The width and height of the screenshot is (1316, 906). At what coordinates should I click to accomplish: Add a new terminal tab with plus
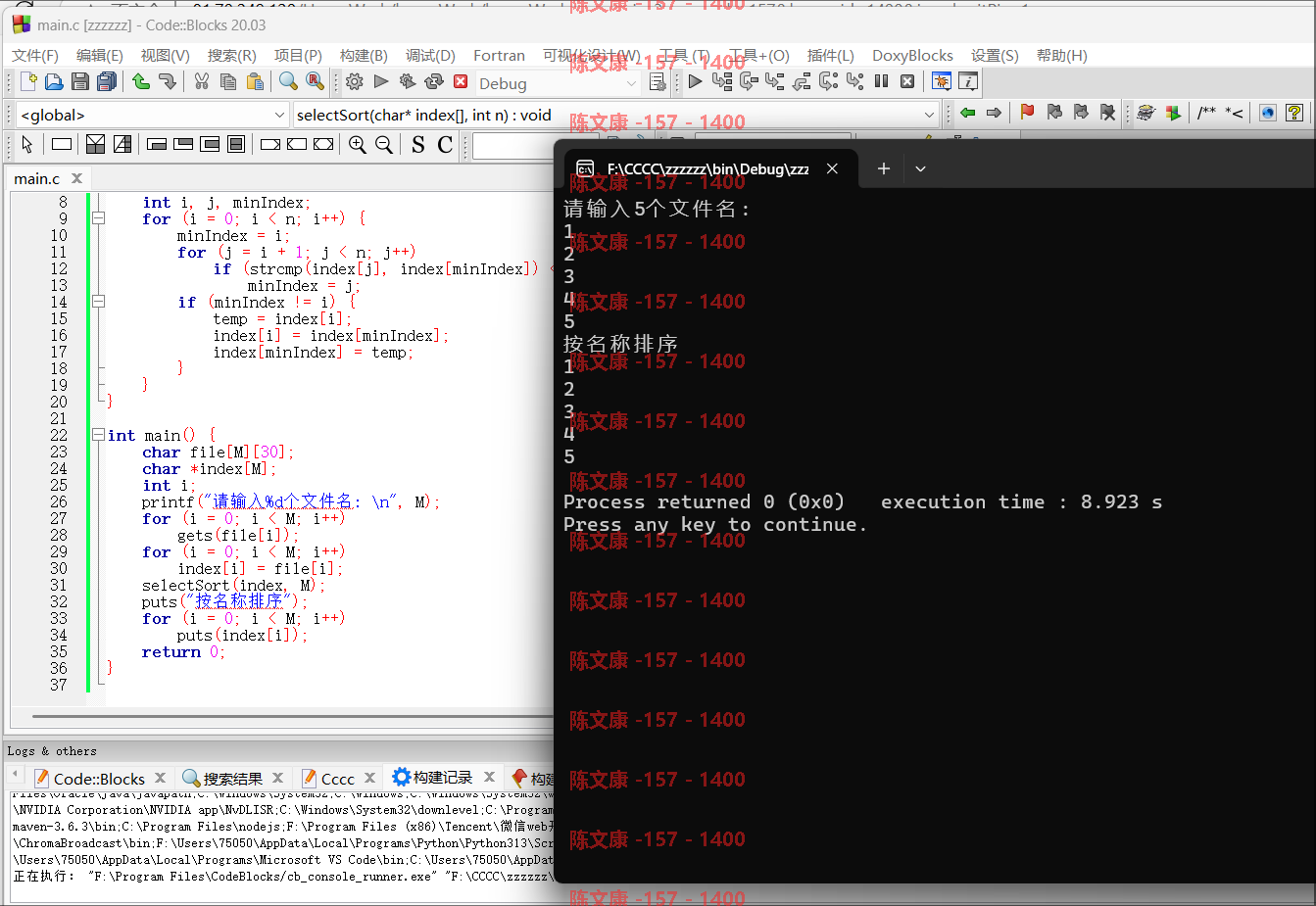tap(883, 168)
